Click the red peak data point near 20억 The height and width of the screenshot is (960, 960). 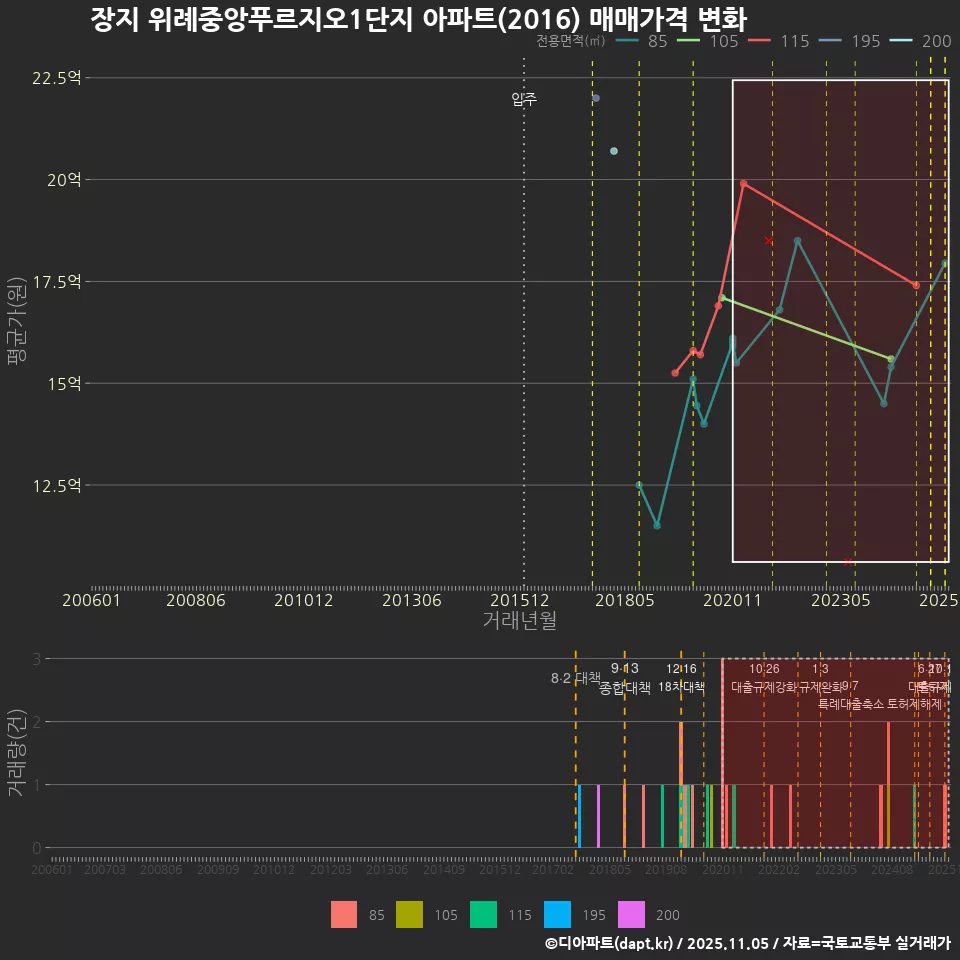pos(742,184)
